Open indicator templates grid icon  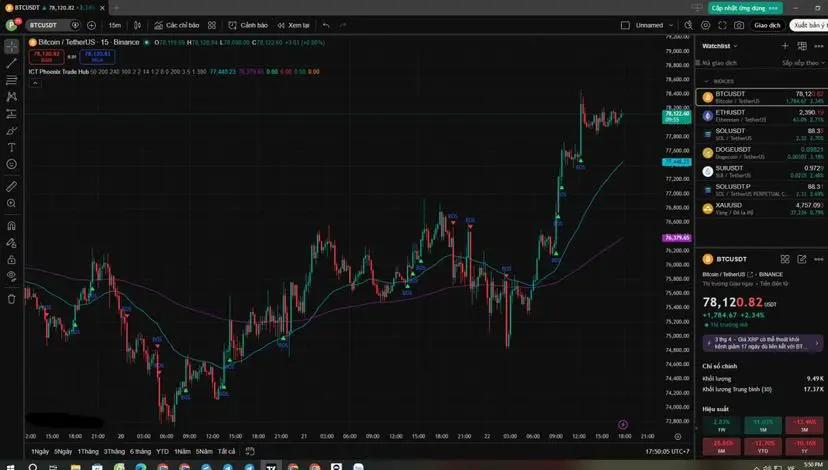[212, 25]
